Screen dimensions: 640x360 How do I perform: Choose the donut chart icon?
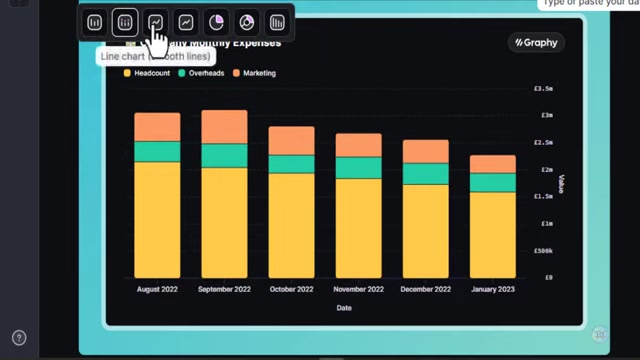coord(247,22)
